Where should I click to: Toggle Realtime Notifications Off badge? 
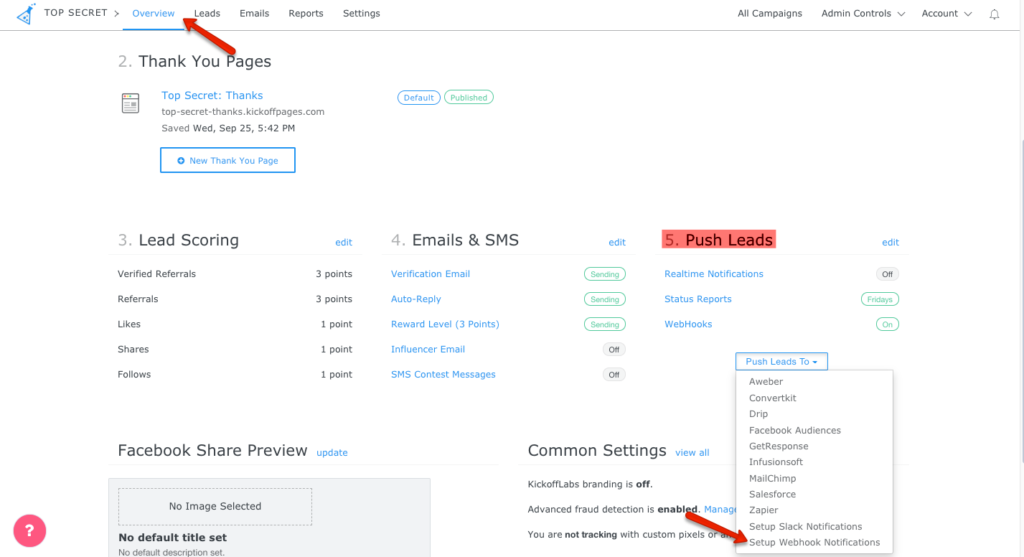887,274
